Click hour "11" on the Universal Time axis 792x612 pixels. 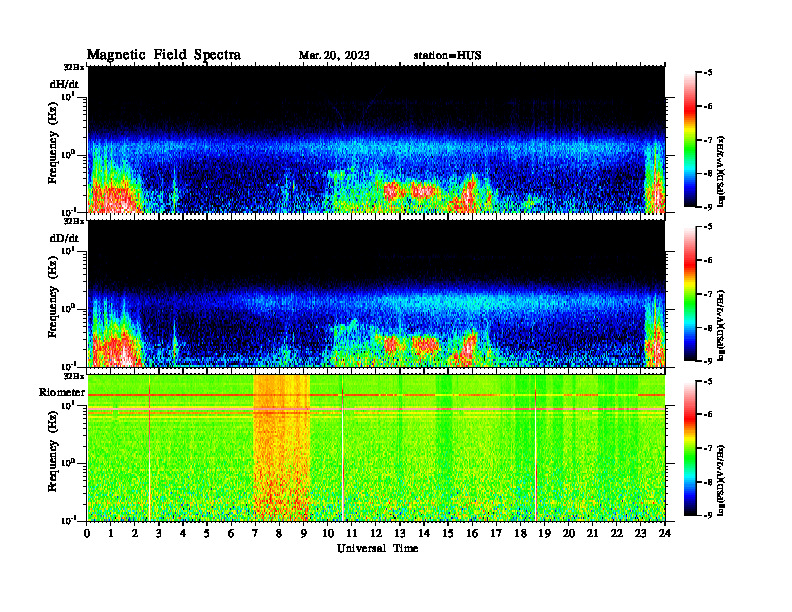[x=352, y=533]
